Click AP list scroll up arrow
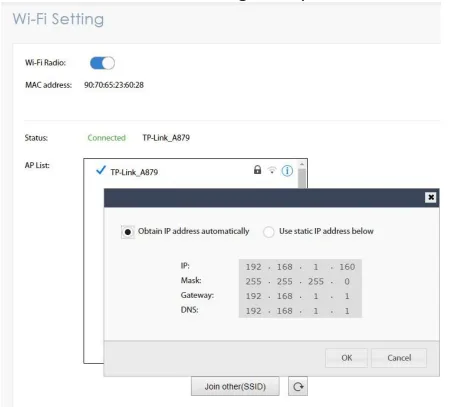This screenshot has width=454, height=407. point(302,164)
